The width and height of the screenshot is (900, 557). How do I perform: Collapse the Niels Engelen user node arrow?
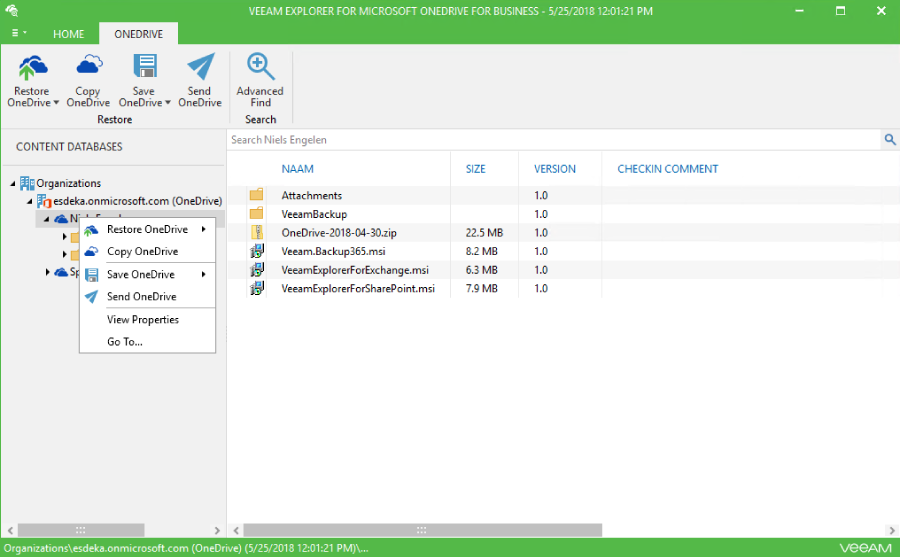[x=47, y=219]
